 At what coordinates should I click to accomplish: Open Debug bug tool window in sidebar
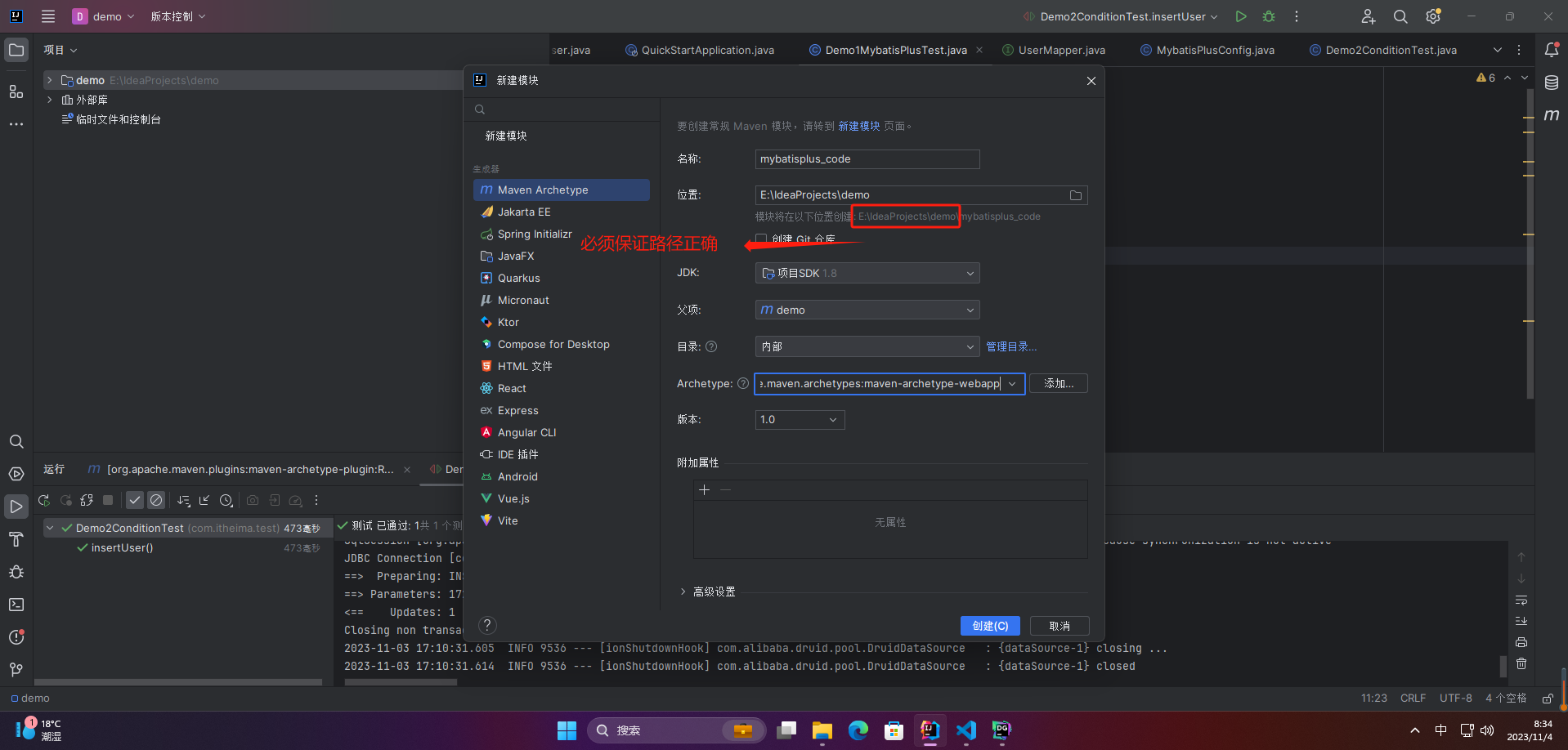tap(16, 572)
